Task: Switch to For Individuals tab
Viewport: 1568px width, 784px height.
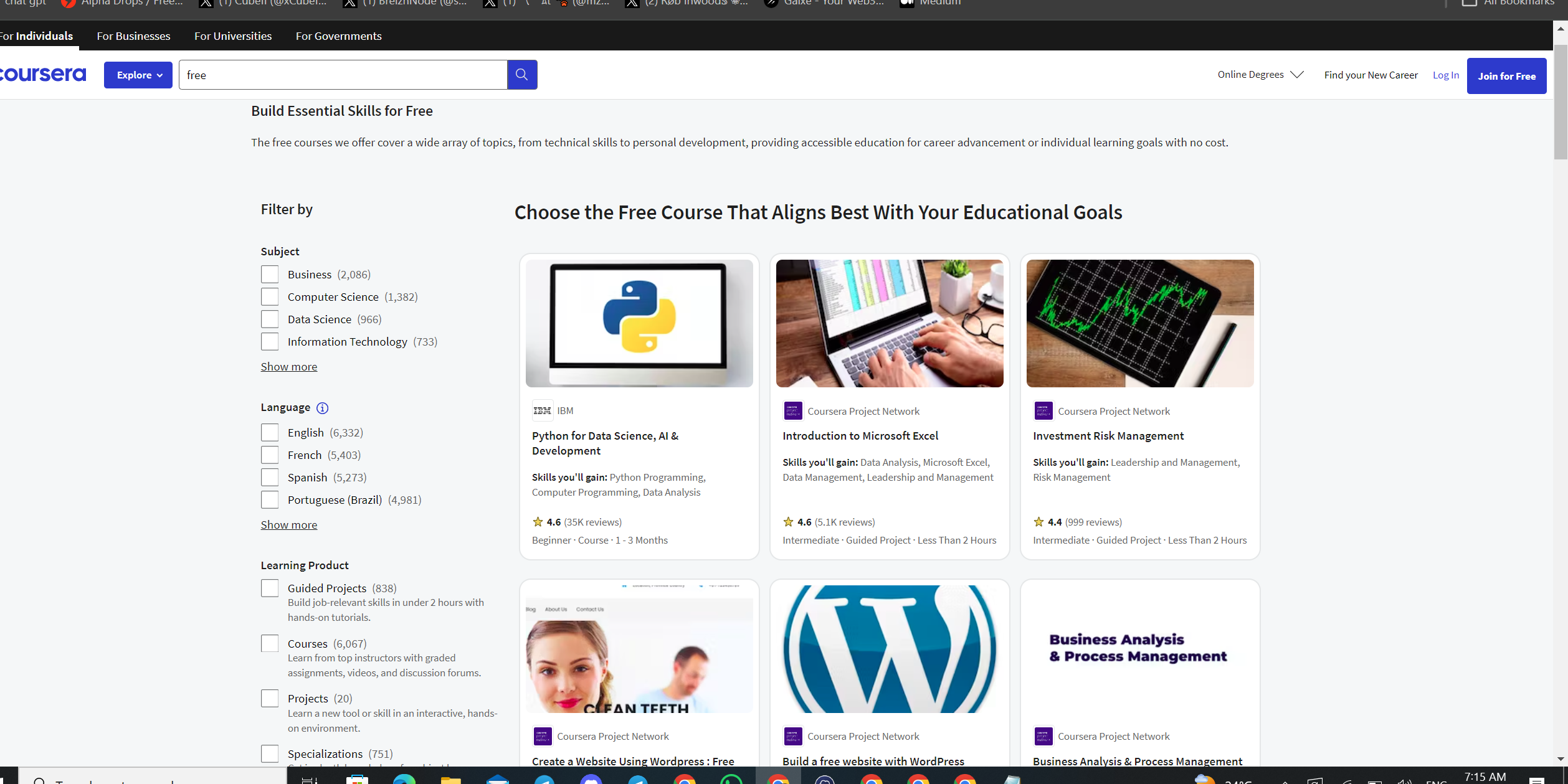Action: tap(37, 36)
